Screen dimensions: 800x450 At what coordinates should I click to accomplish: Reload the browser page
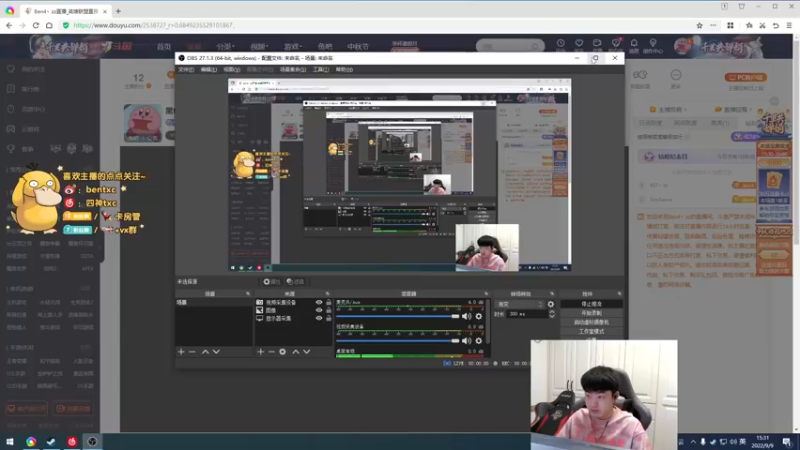coord(36,25)
